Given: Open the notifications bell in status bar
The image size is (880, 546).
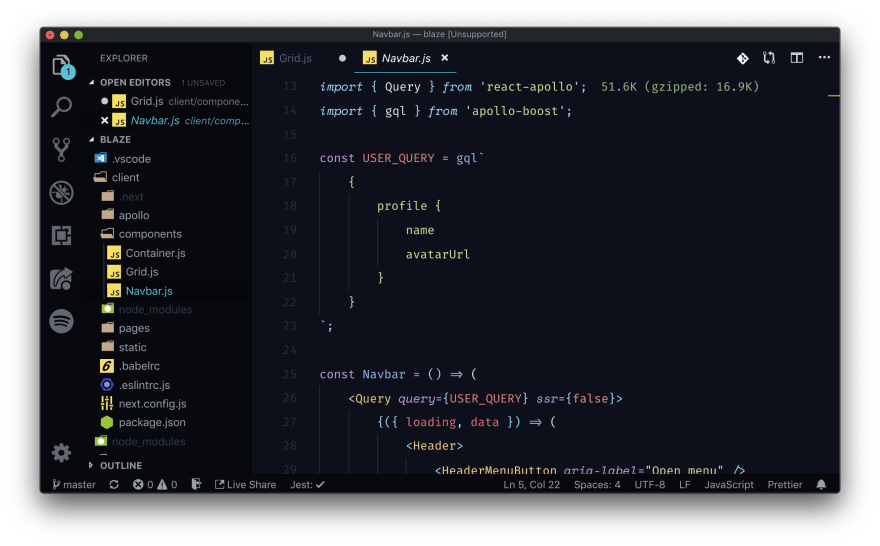Looking at the screenshot, I should pos(821,484).
